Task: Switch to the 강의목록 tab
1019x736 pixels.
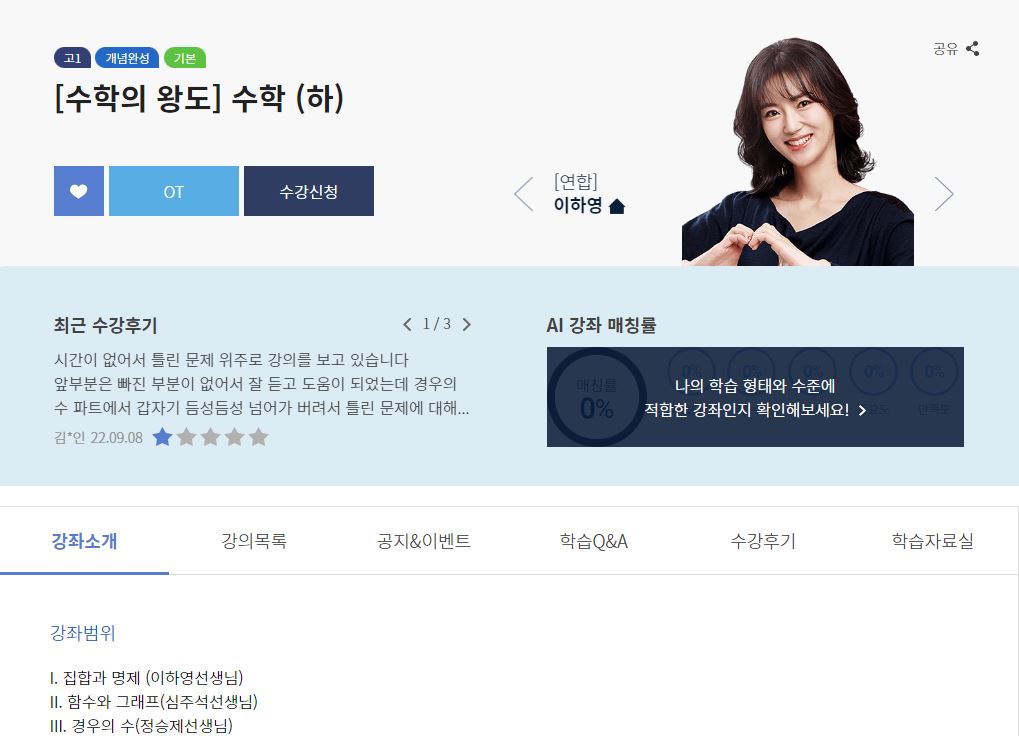Action: pyautogui.click(x=254, y=540)
